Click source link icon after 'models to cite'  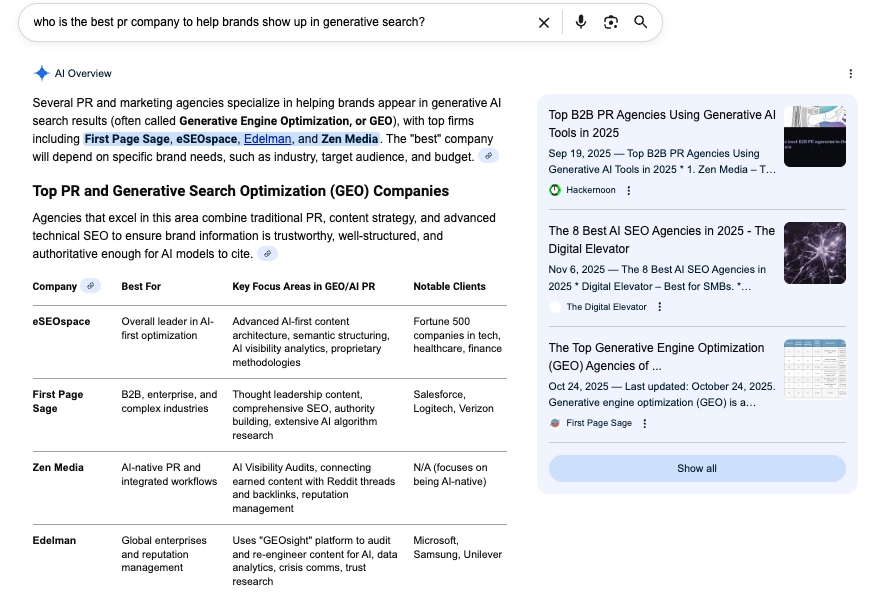click(x=267, y=254)
